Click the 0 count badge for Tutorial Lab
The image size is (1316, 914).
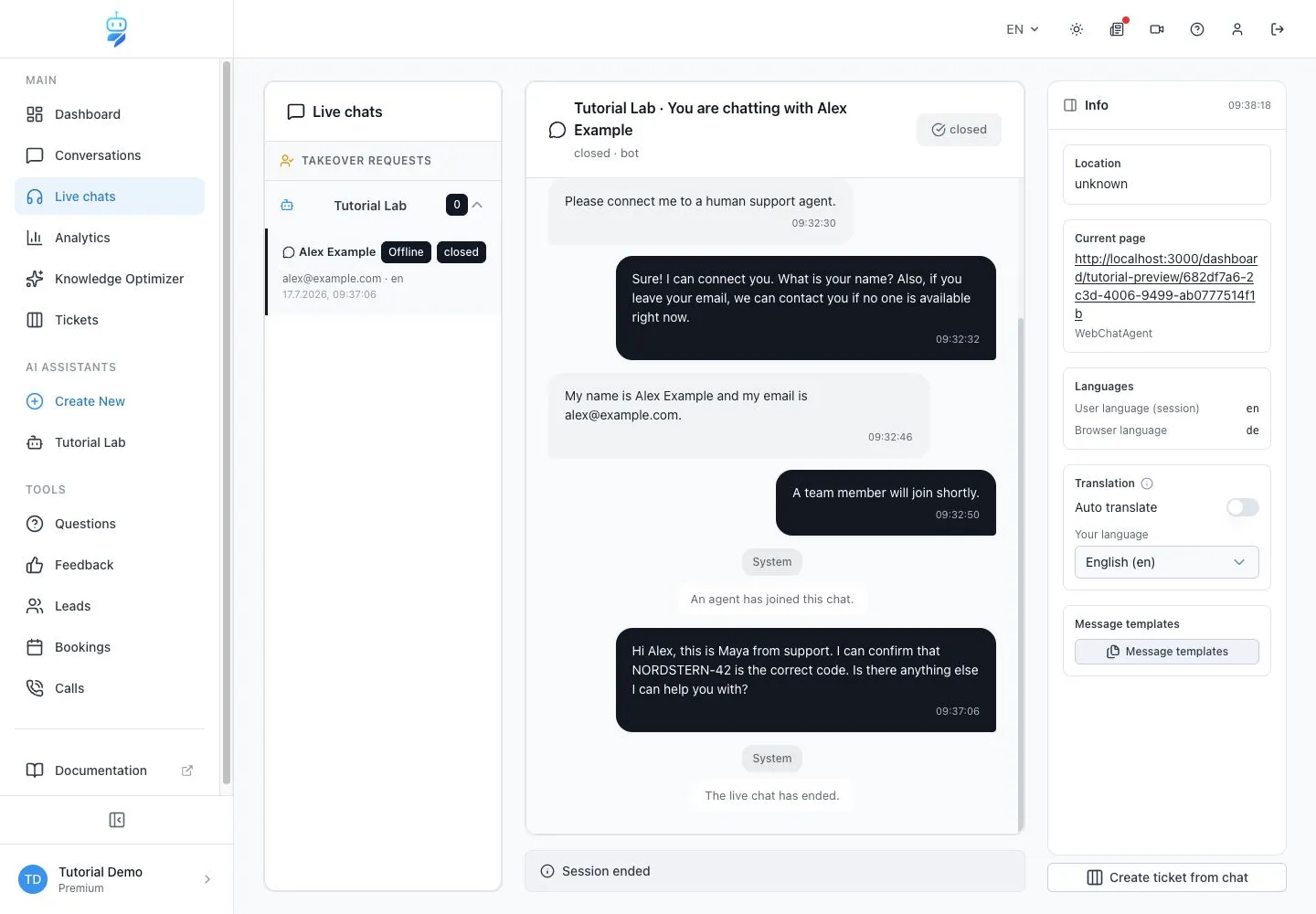pos(457,205)
